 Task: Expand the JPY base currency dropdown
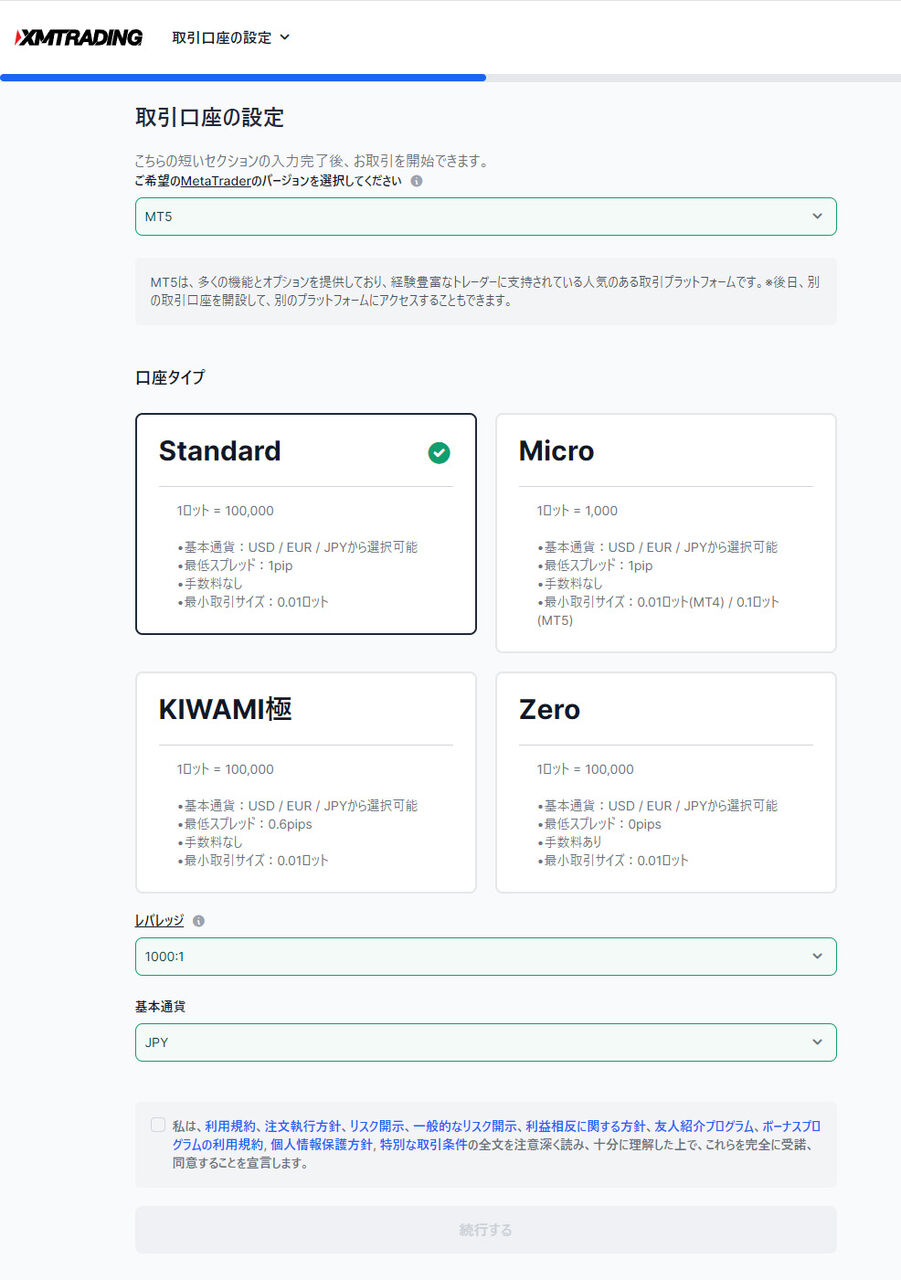pyautogui.click(x=486, y=1042)
